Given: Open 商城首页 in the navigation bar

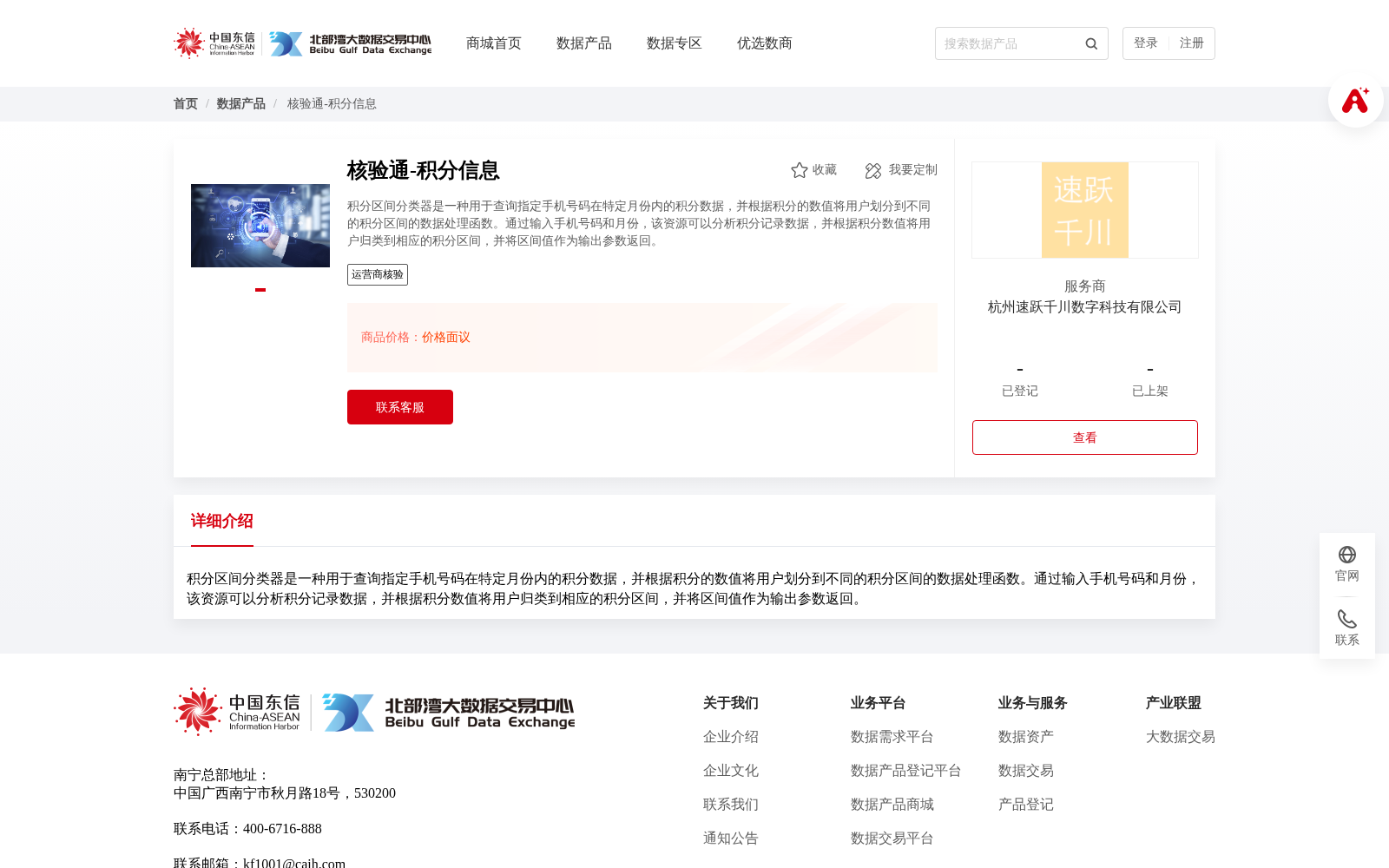Looking at the screenshot, I should [x=494, y=43].
